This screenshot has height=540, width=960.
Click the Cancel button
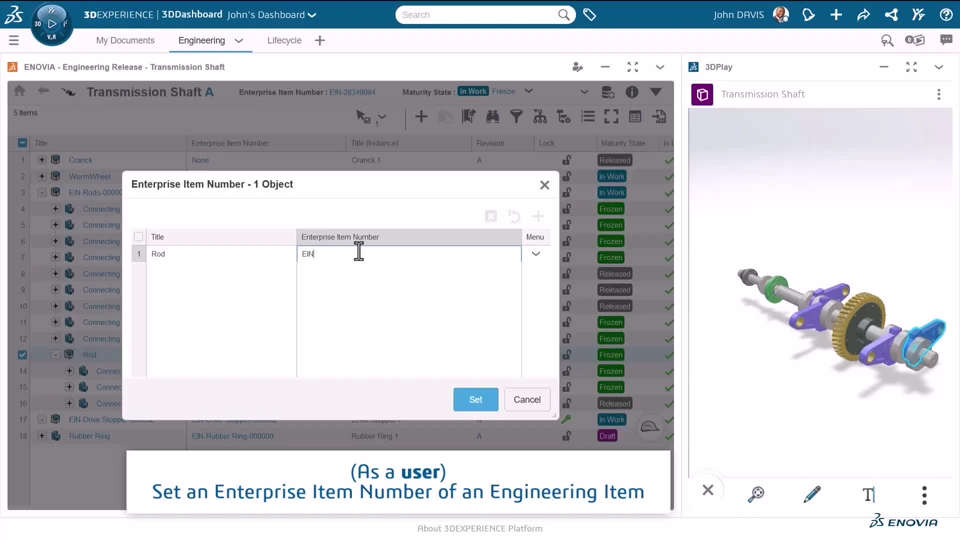click(x=527, y=399)
